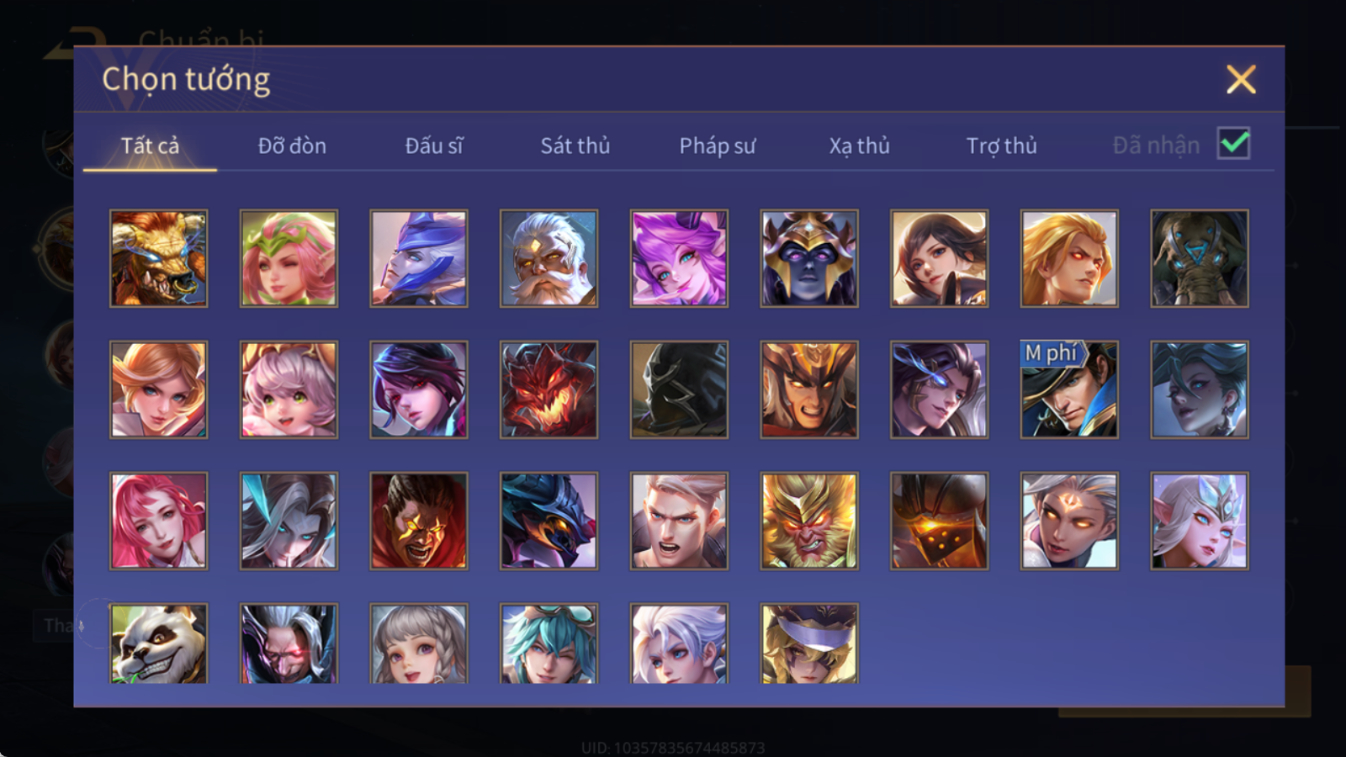1346x757 pixels.
Task: Uncheck the Đã nhận checkbox
Action: click(1233, 144)
